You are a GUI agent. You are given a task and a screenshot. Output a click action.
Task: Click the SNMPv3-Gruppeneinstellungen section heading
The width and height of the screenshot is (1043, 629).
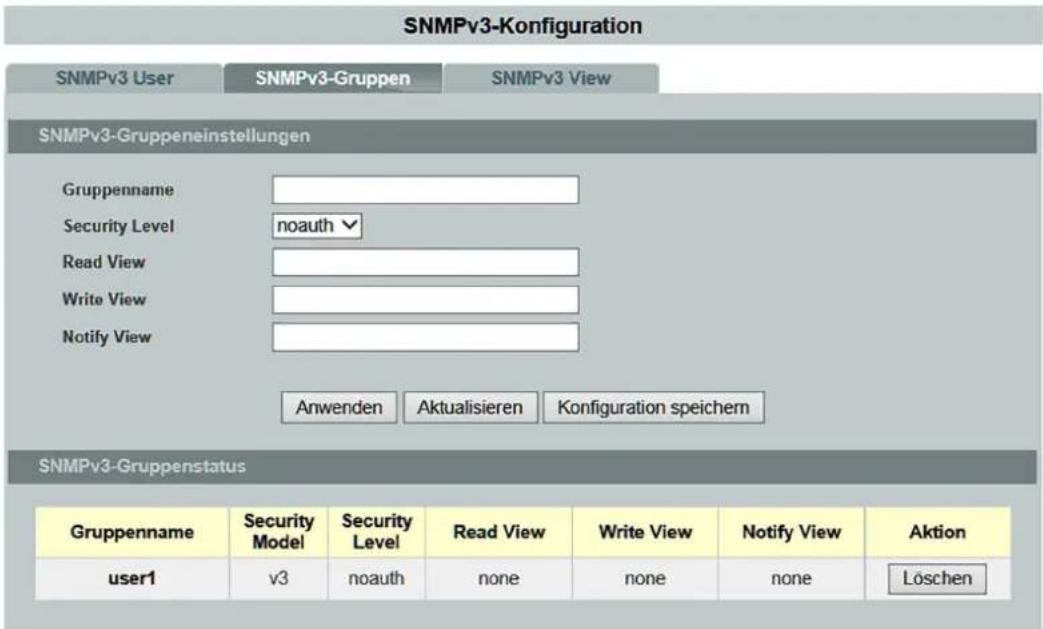point(174,136)
